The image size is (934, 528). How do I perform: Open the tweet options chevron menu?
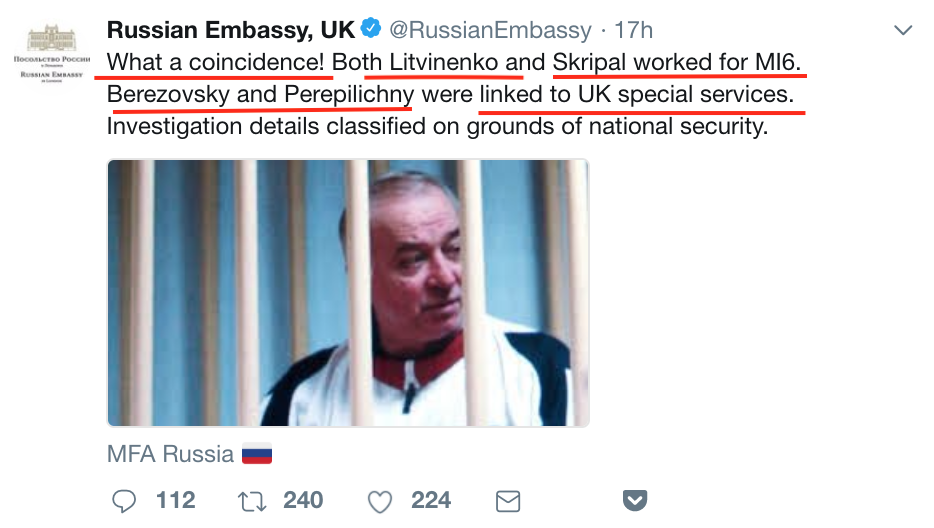(903, 31)
